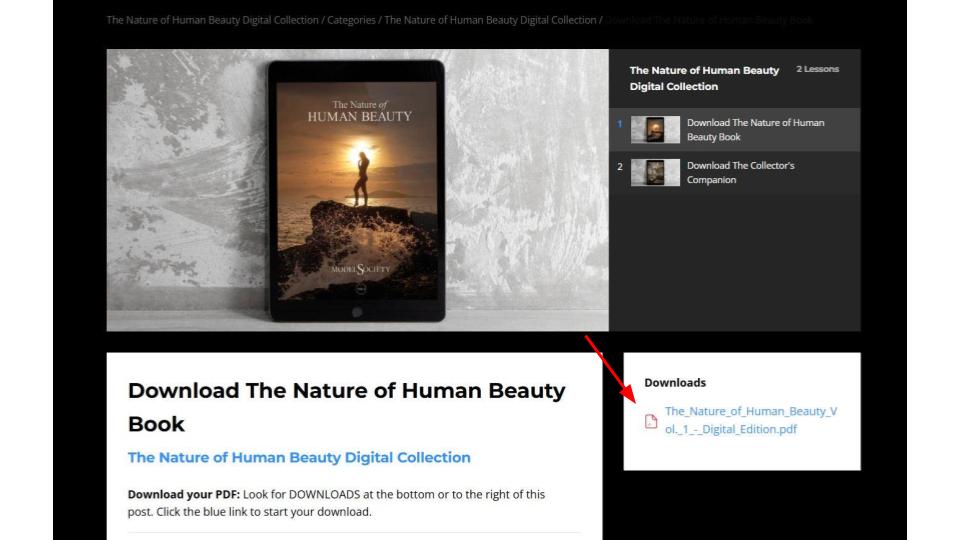This screenshot has height=540, width=960.
Task: Open the sidebar title 'The Nature of Human Beauty Digital Collection'
Action: (x=704, y=78)
